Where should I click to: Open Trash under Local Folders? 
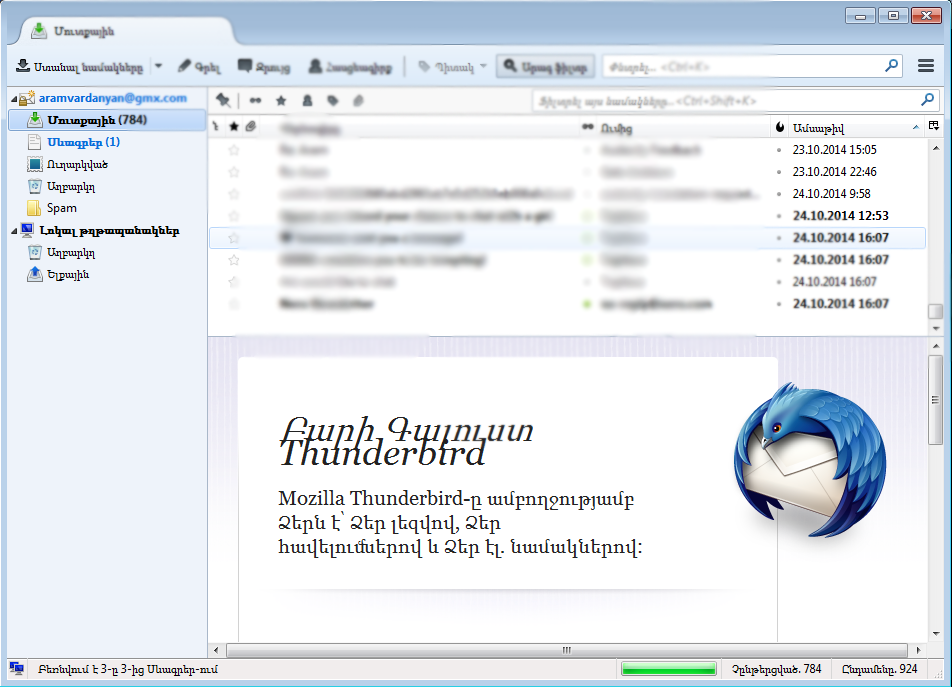(71, 252)
